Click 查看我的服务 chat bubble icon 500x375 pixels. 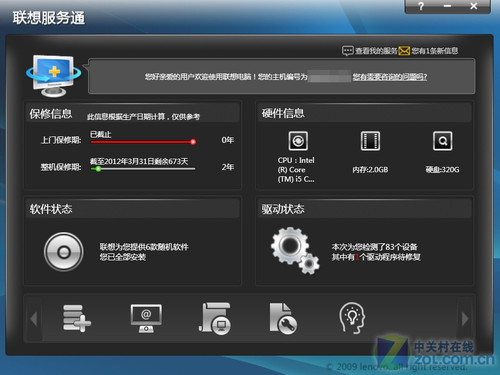click(347, 51)
